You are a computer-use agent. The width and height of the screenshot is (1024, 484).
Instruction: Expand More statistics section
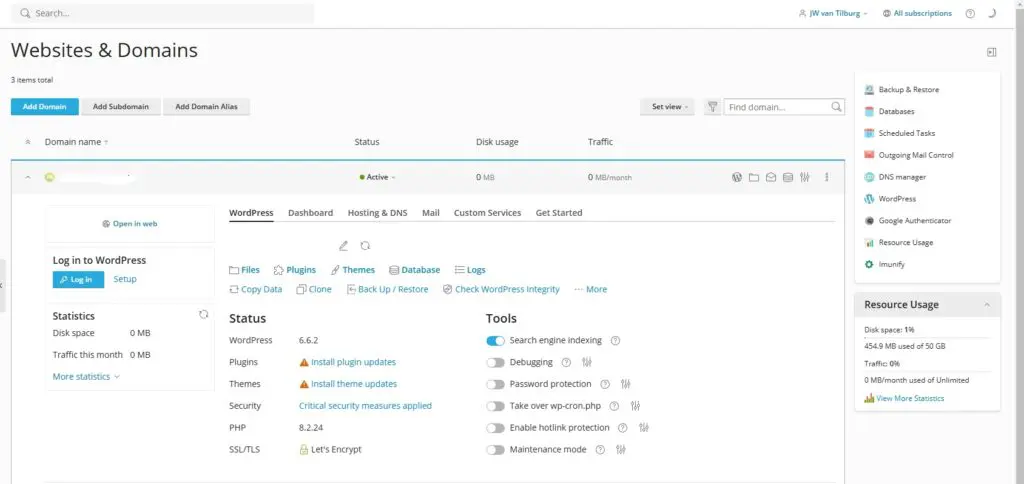[86, 377]
